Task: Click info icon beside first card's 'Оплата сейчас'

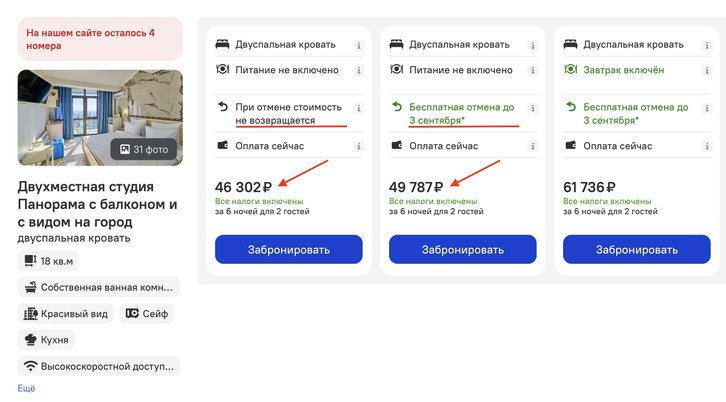Action: pos(359,146)
